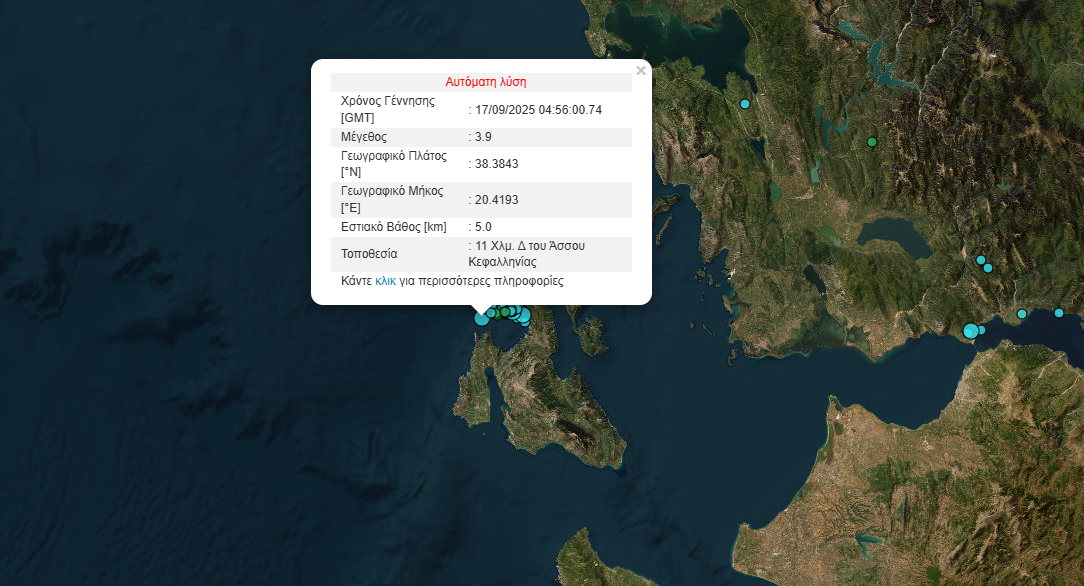Close the earthquake info popup
This screenshot has width=1084, height=586.
[x=641, y=71]
